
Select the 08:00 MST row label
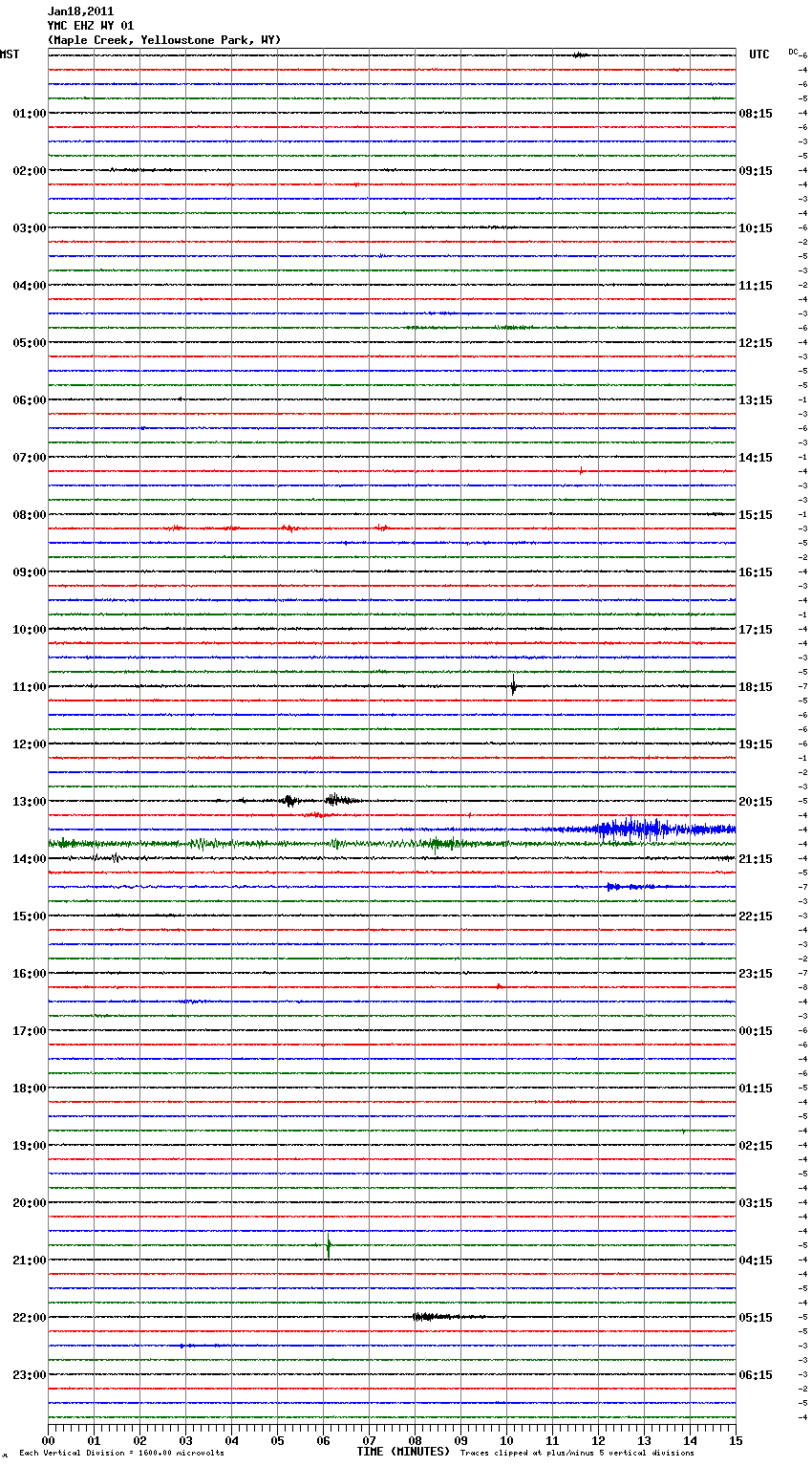(x=30, y=515)
